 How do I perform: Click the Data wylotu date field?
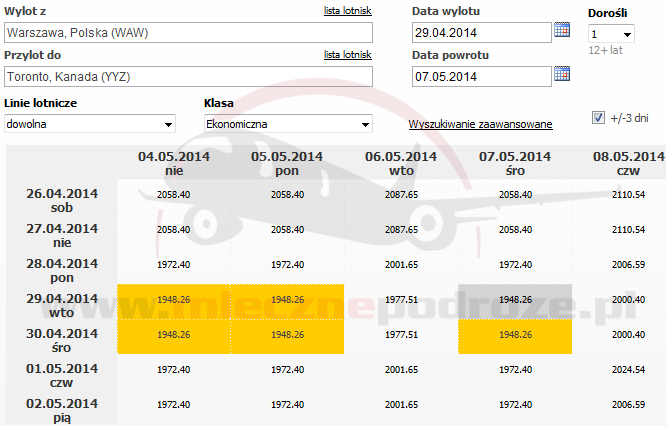[480, 33]
